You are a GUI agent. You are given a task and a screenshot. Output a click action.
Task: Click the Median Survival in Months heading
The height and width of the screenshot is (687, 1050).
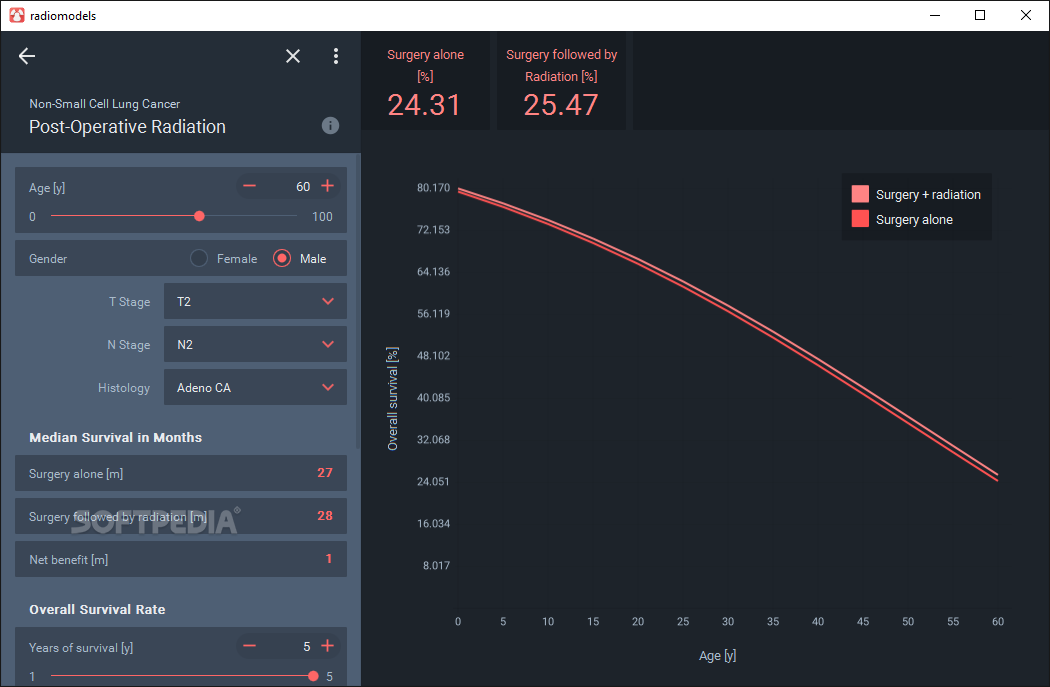[115, 437]
